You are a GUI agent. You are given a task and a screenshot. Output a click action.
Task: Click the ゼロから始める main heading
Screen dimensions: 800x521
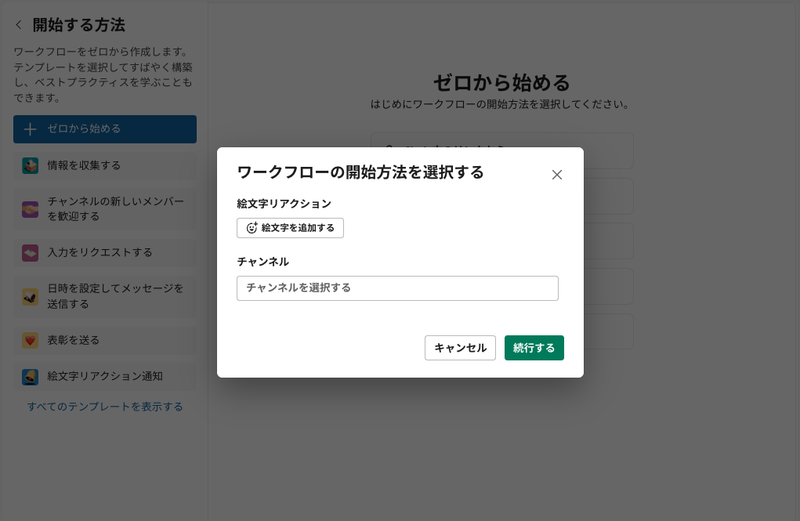(x=502, y=82)
